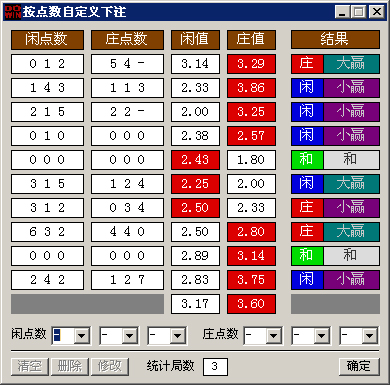Click the 修改 button
Screen dimensions: 390x385
pyautogui.click(x=110, y=366)
